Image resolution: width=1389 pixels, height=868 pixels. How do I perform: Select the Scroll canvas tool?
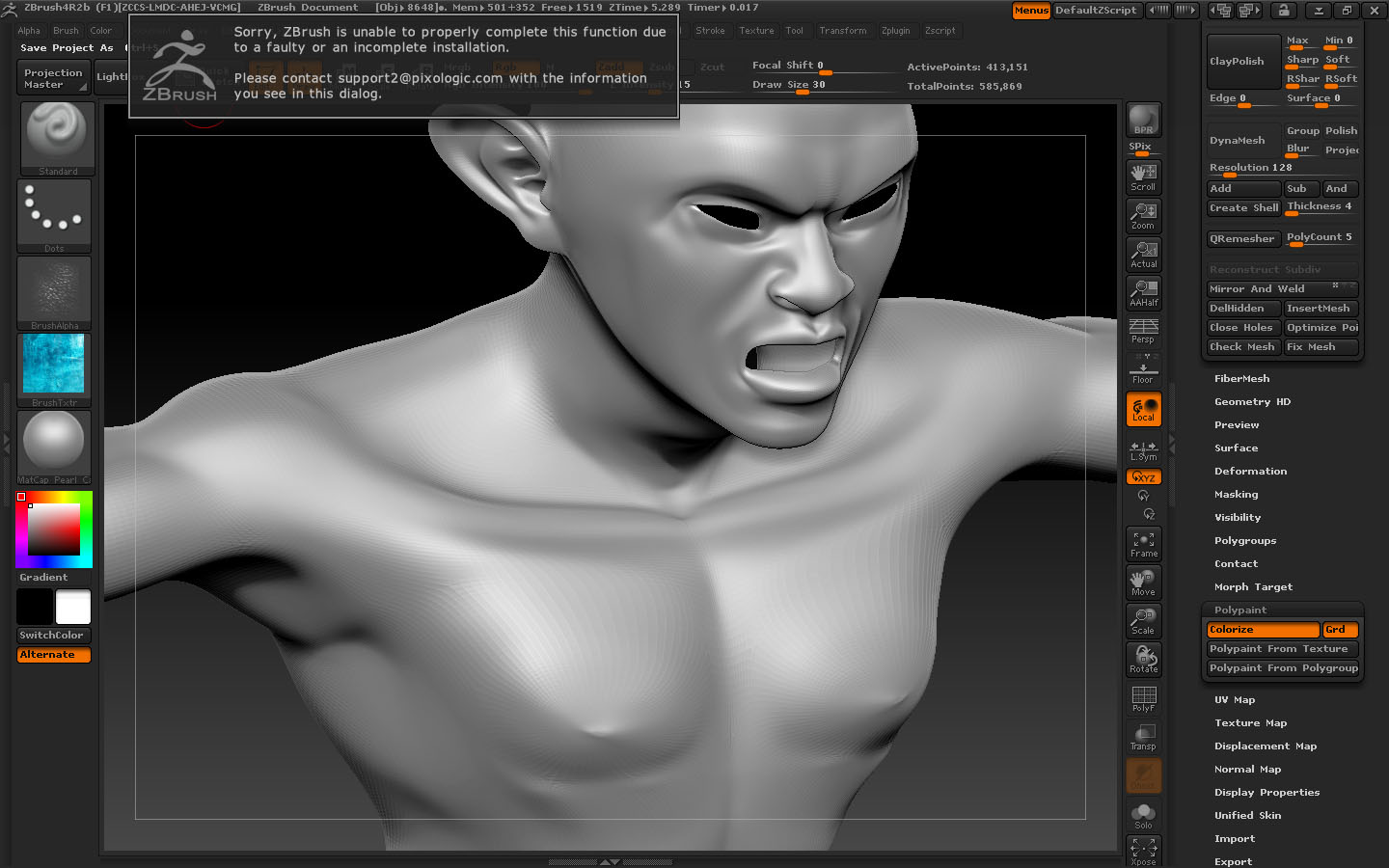click(1144, 176)
